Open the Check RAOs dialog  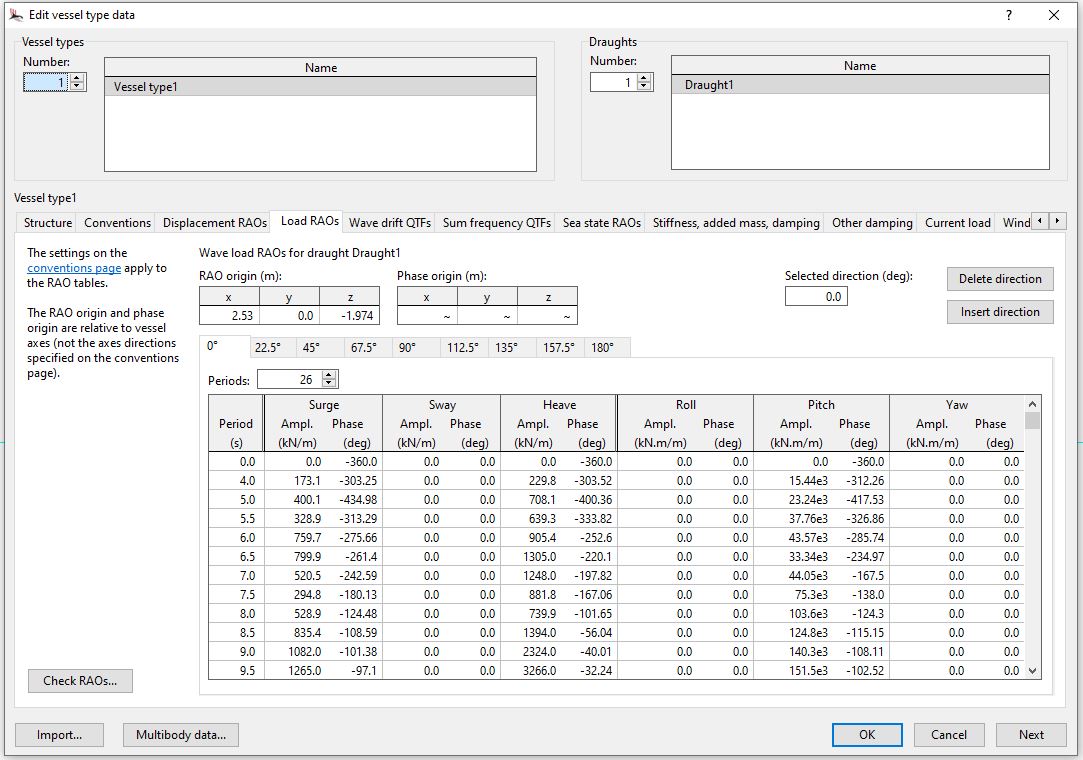[80, 681]
